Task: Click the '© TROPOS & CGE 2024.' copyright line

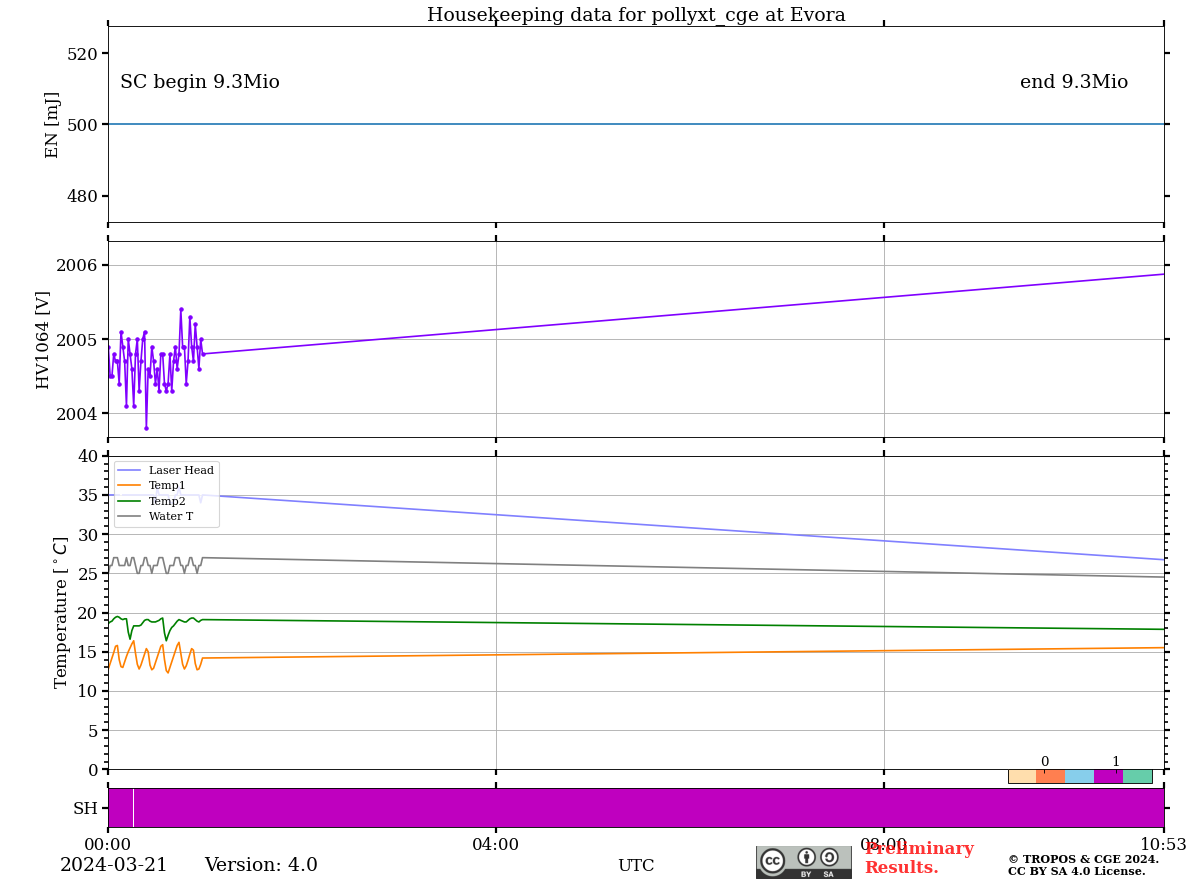Action: coord(1083,859)
